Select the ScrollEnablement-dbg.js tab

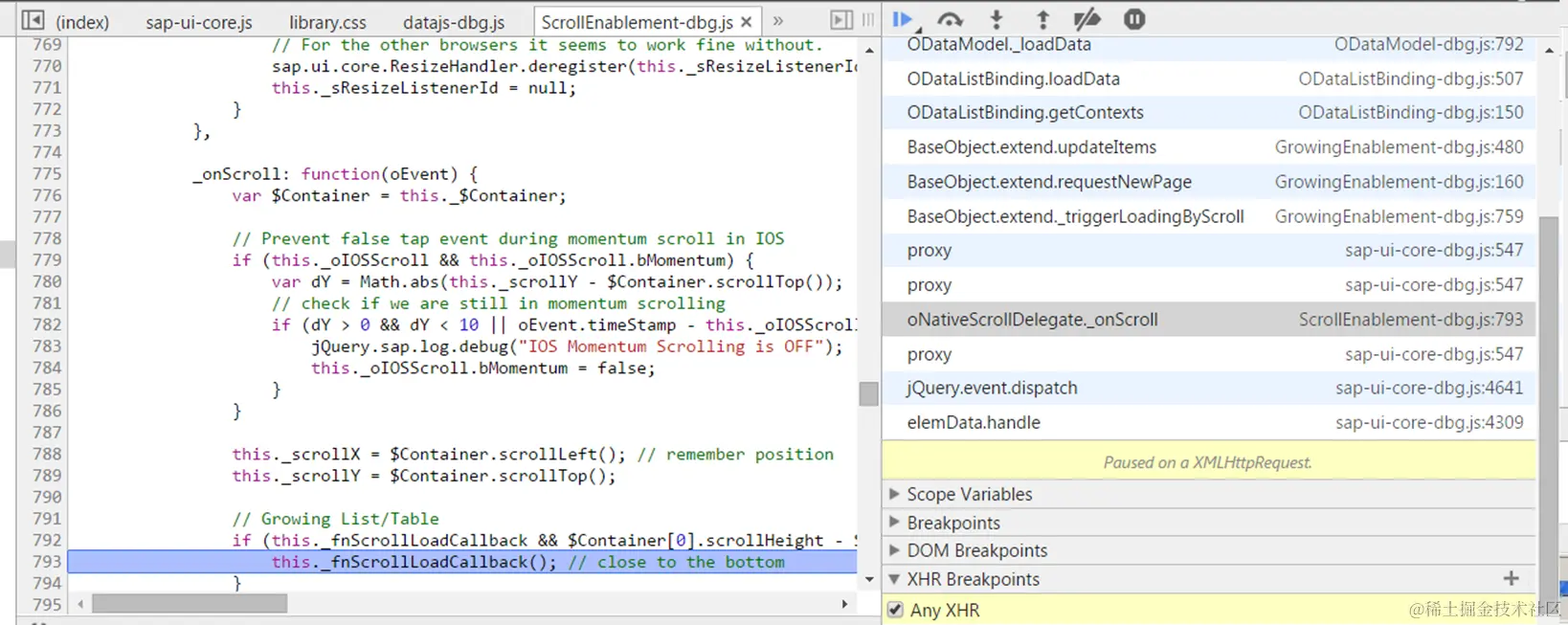(638, 21)
